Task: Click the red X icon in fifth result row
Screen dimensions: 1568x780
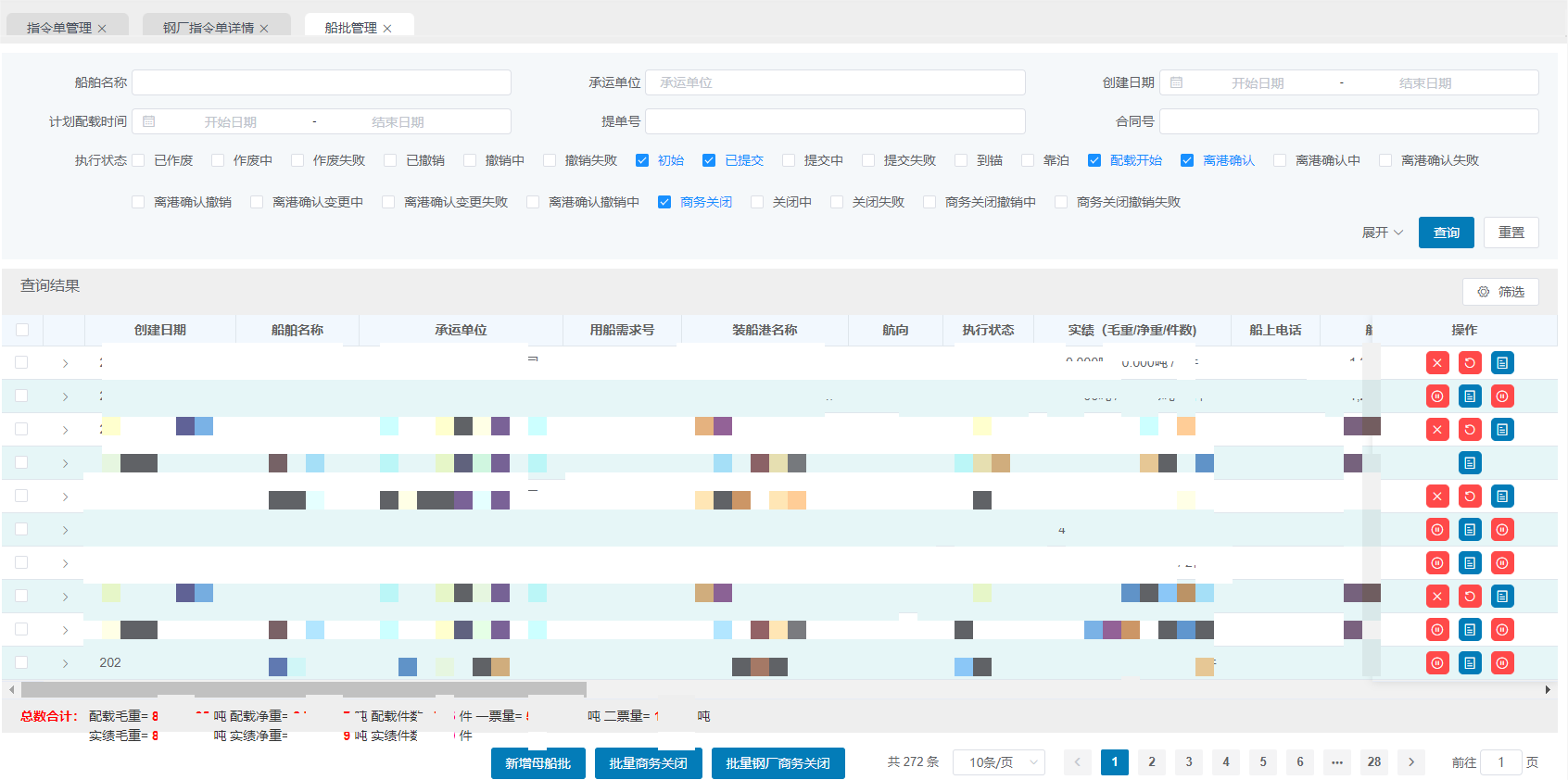Action: (x=1437, y=497)
